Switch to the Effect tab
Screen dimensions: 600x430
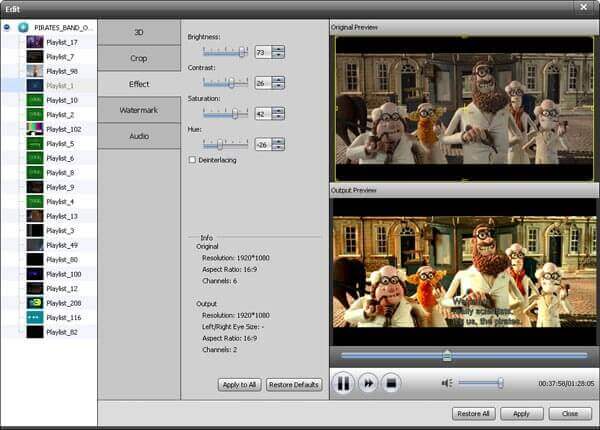pyautogui.click(x=139, y=84)
